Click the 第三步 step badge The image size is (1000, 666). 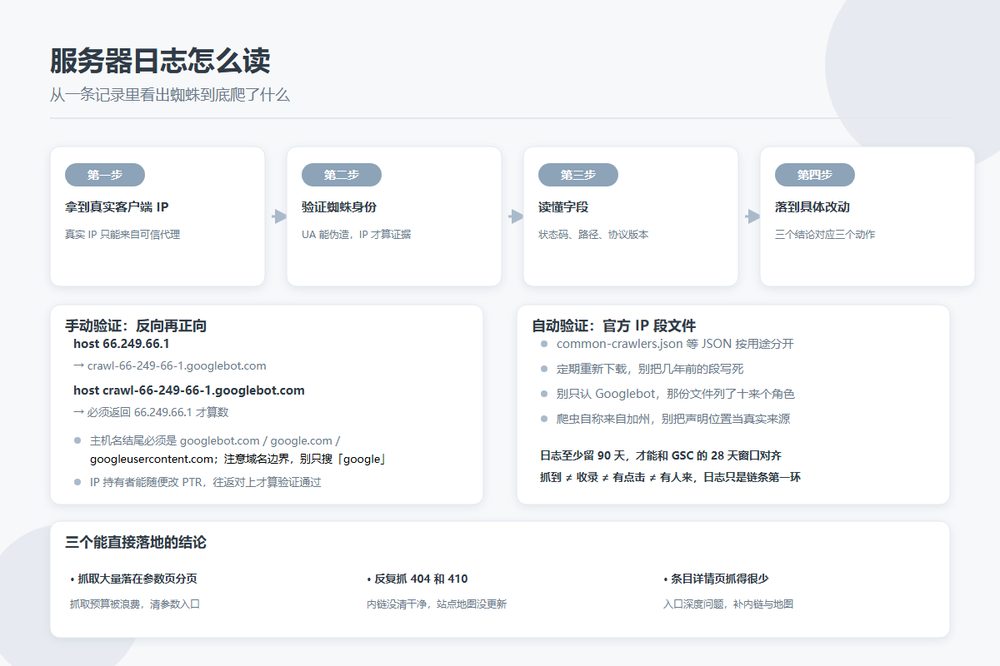pyautogui.click(x=578, y=175)
